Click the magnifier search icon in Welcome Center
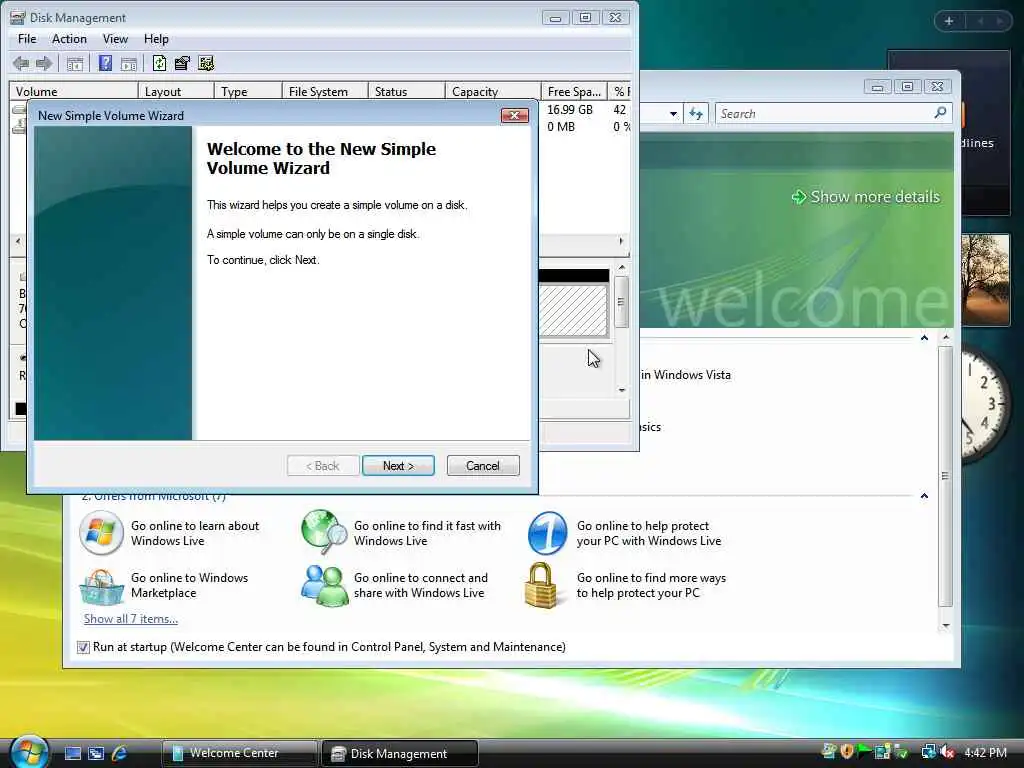This screenshot has width=1024, height=768. coord(940,113)
